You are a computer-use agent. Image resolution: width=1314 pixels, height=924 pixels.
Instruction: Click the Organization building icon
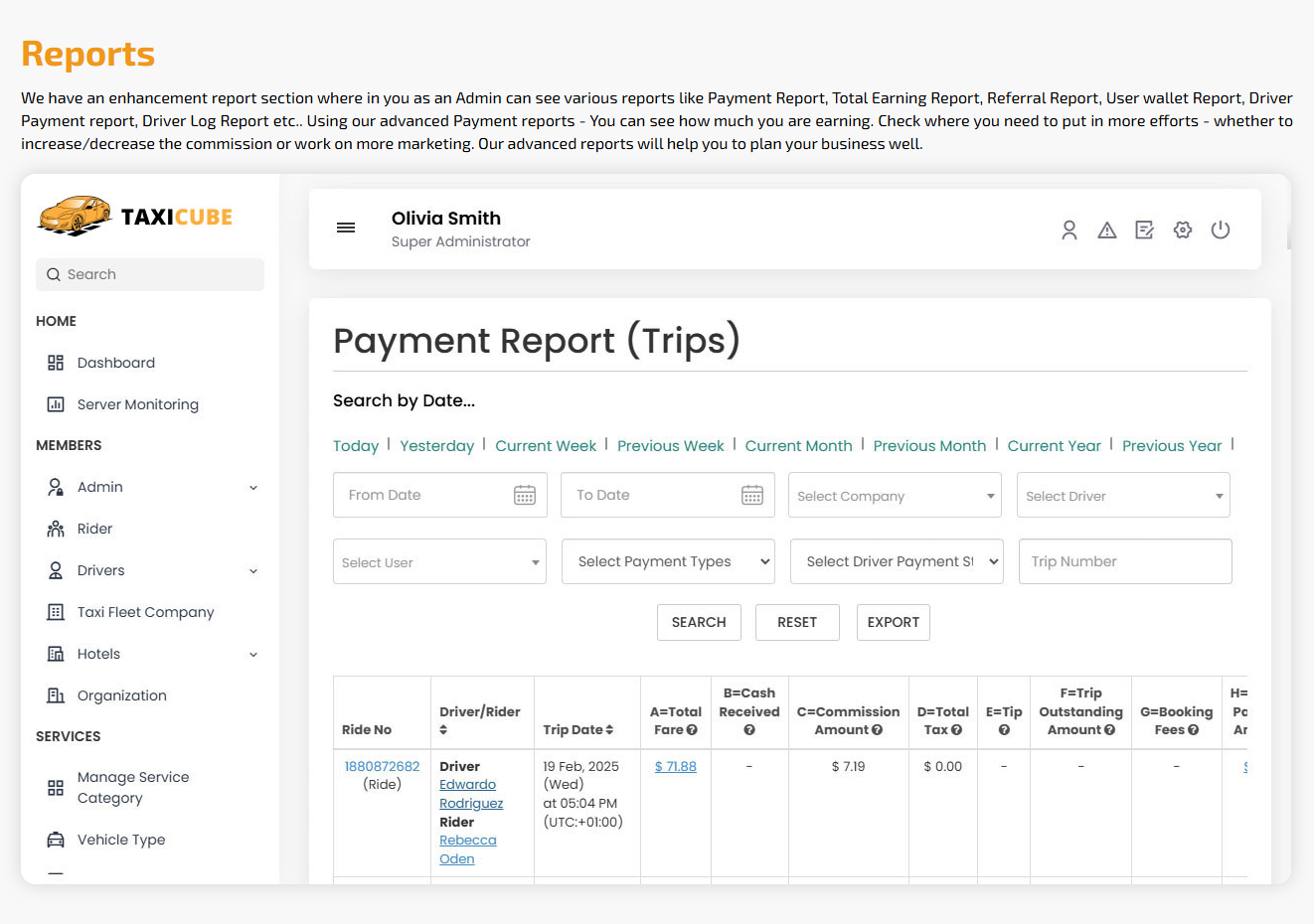56,695
